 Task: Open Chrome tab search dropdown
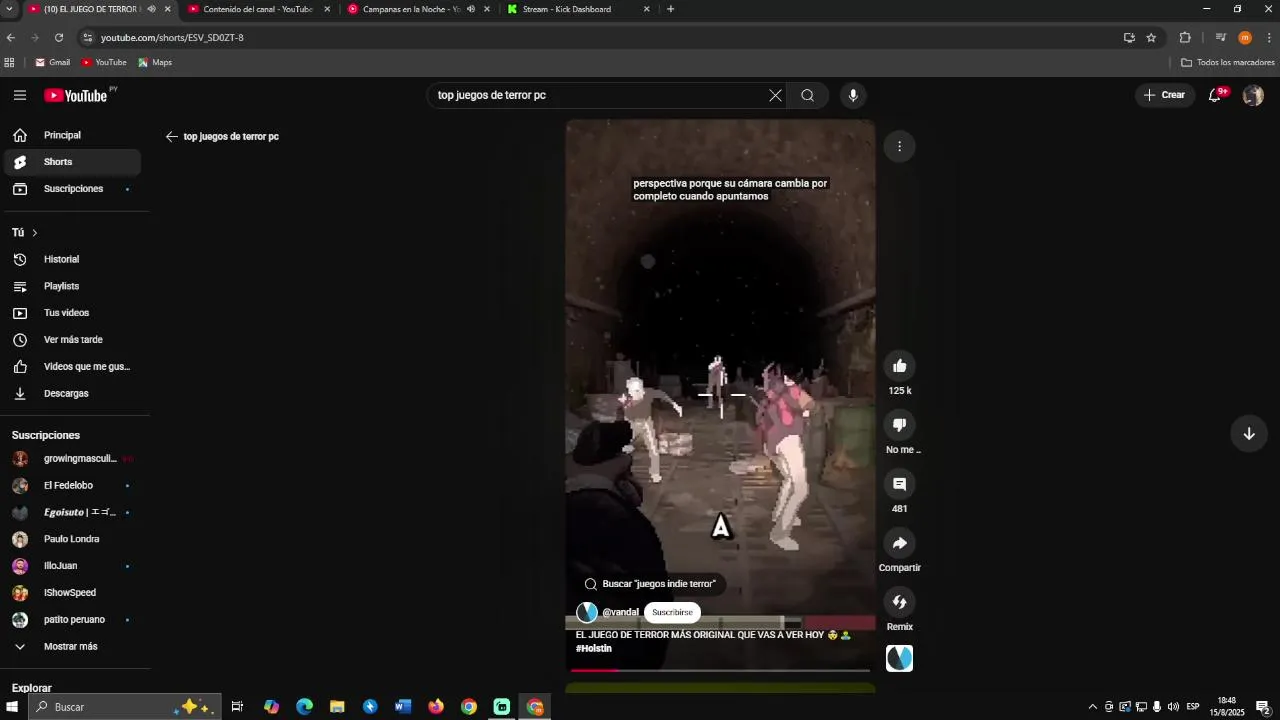point(8,9)
